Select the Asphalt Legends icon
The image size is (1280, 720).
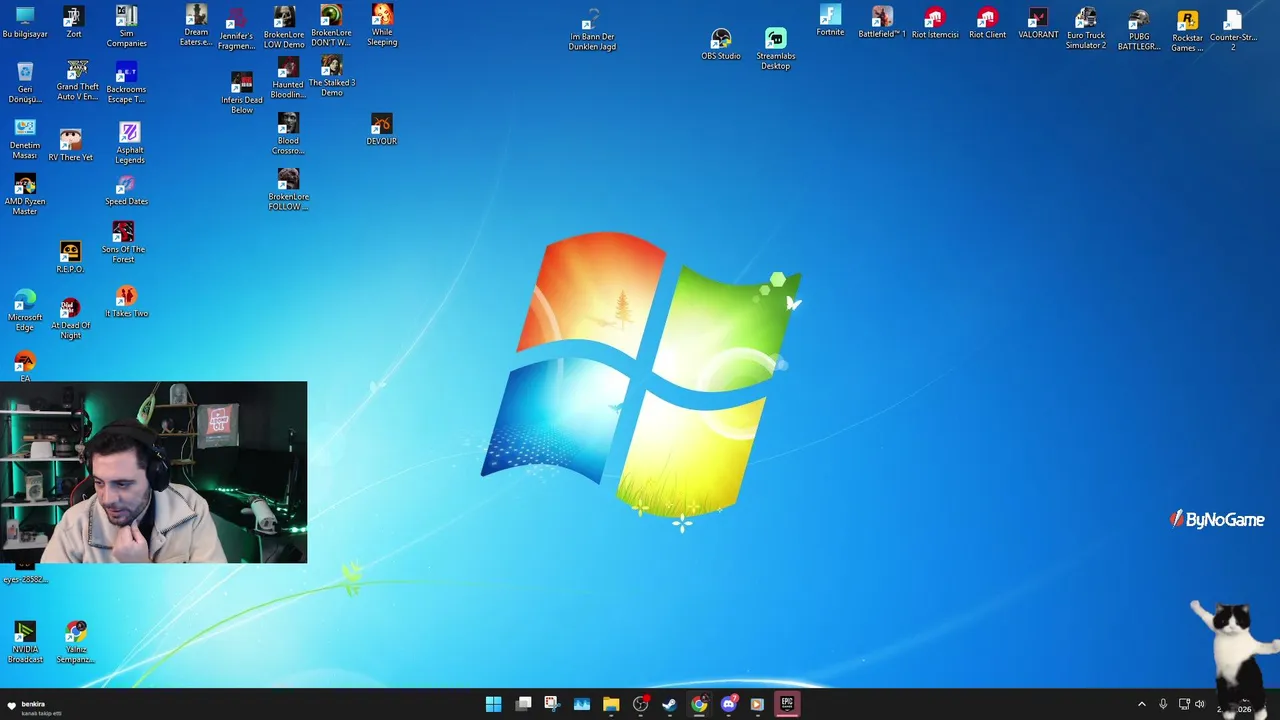(x=130, y=143)
